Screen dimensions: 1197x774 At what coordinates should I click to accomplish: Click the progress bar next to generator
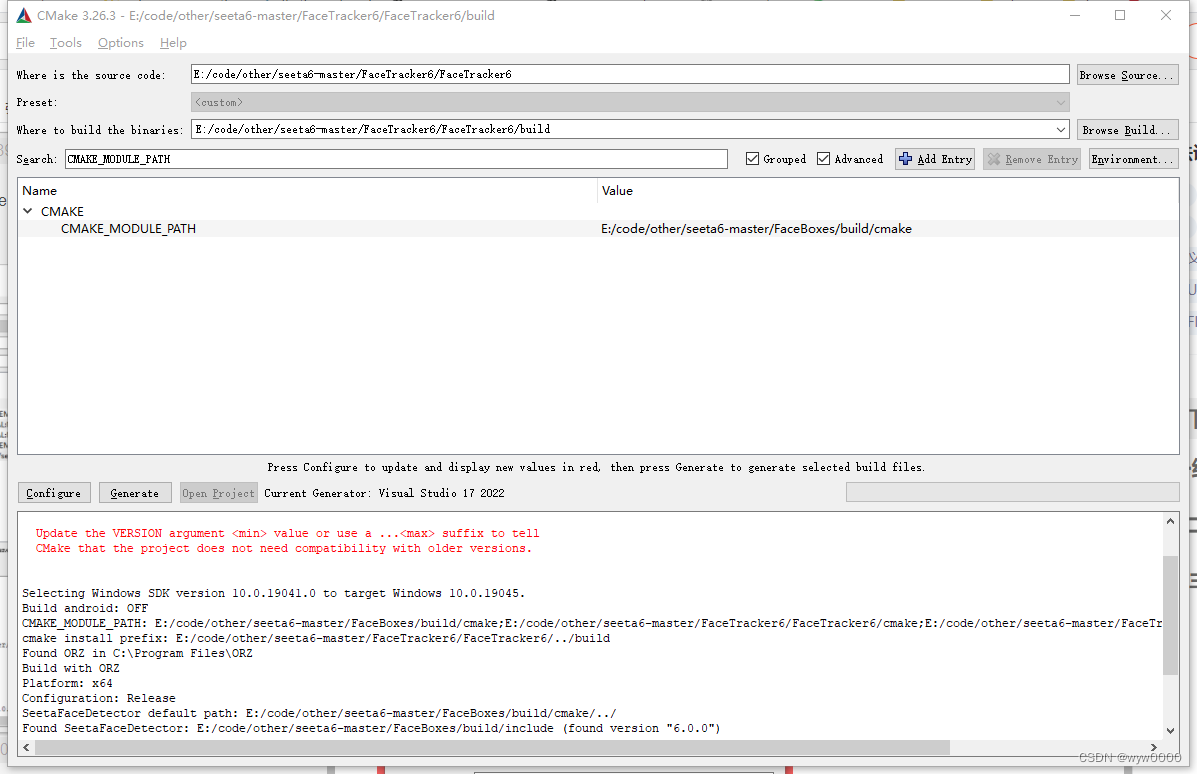[1012, 492]
